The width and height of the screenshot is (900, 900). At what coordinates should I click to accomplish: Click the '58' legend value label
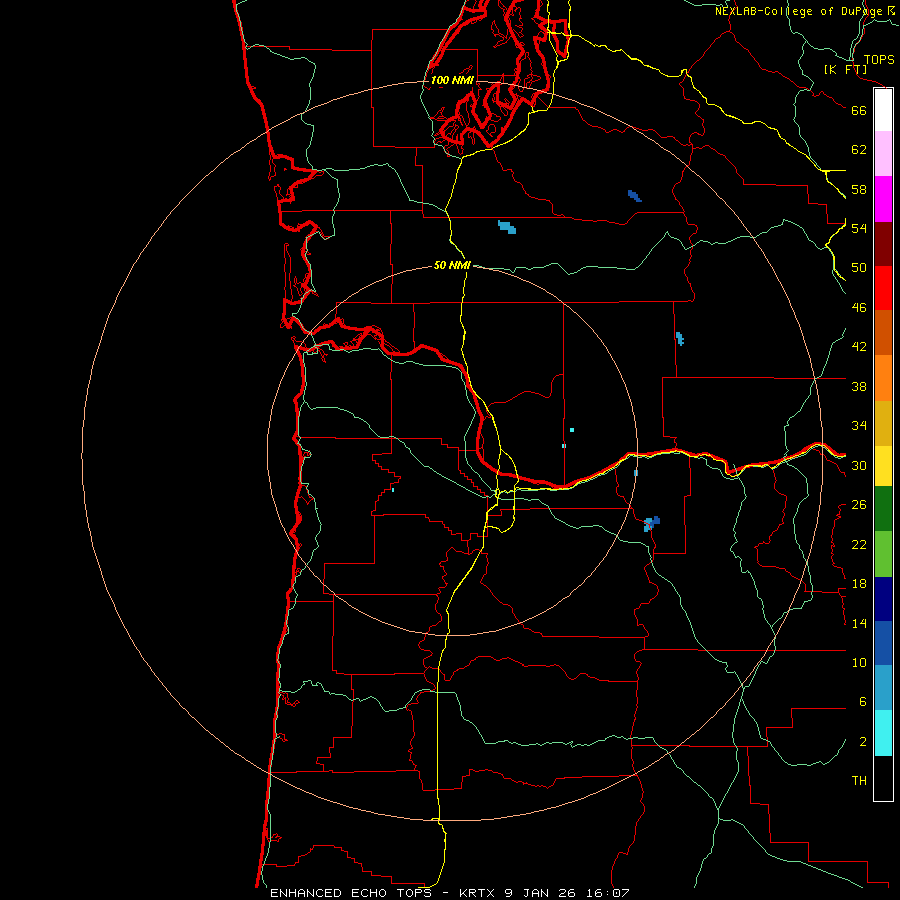(859, 189)
